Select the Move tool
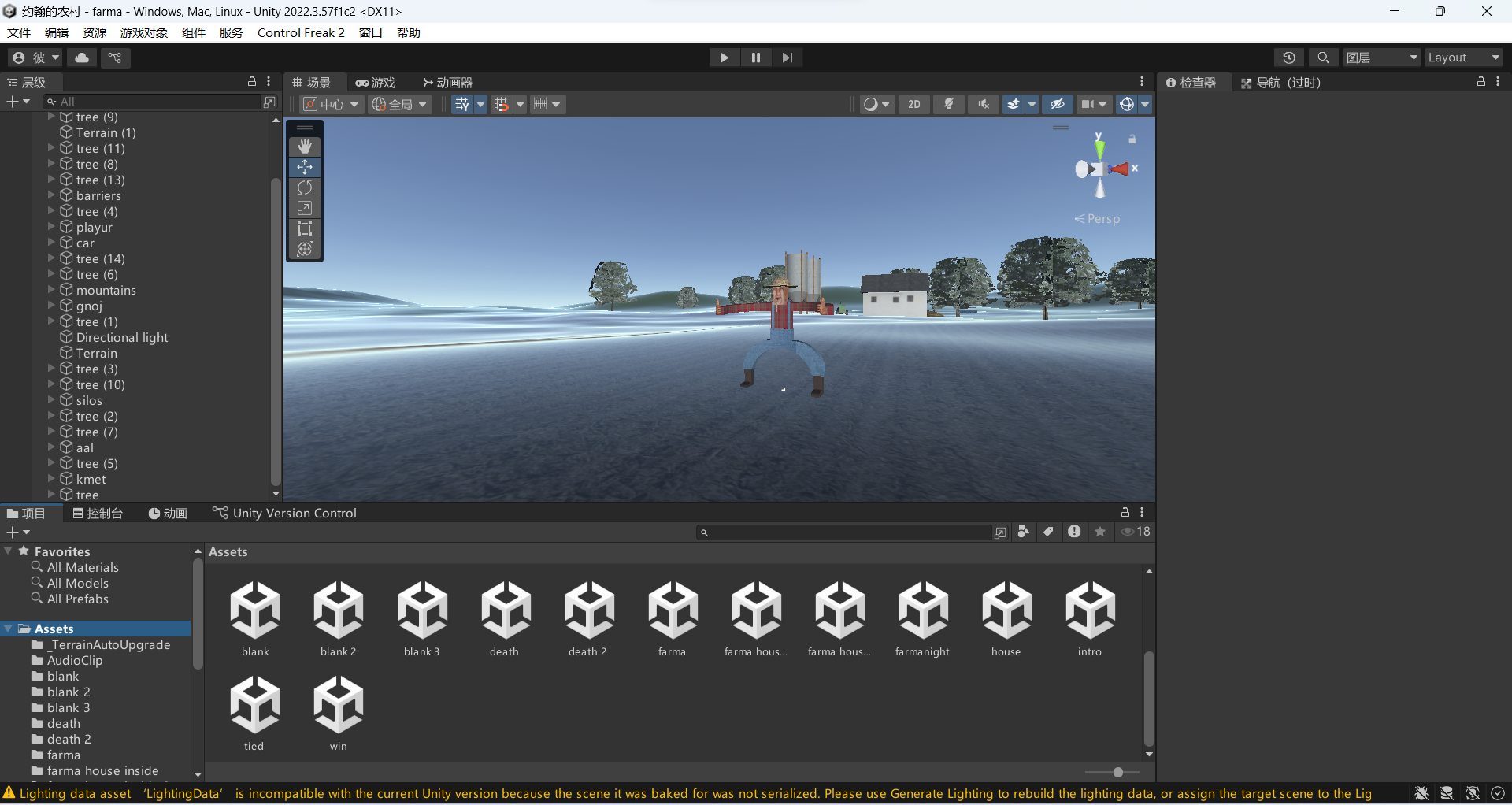 (x=305, y=167)
